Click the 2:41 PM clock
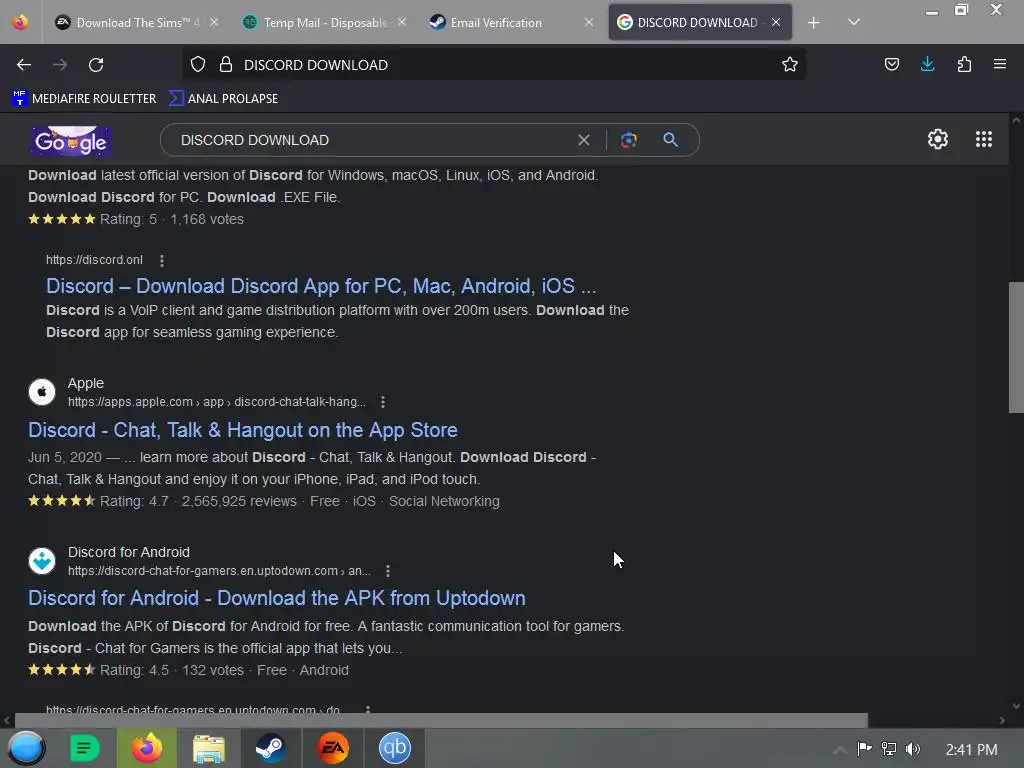 (x=971, y=750)
